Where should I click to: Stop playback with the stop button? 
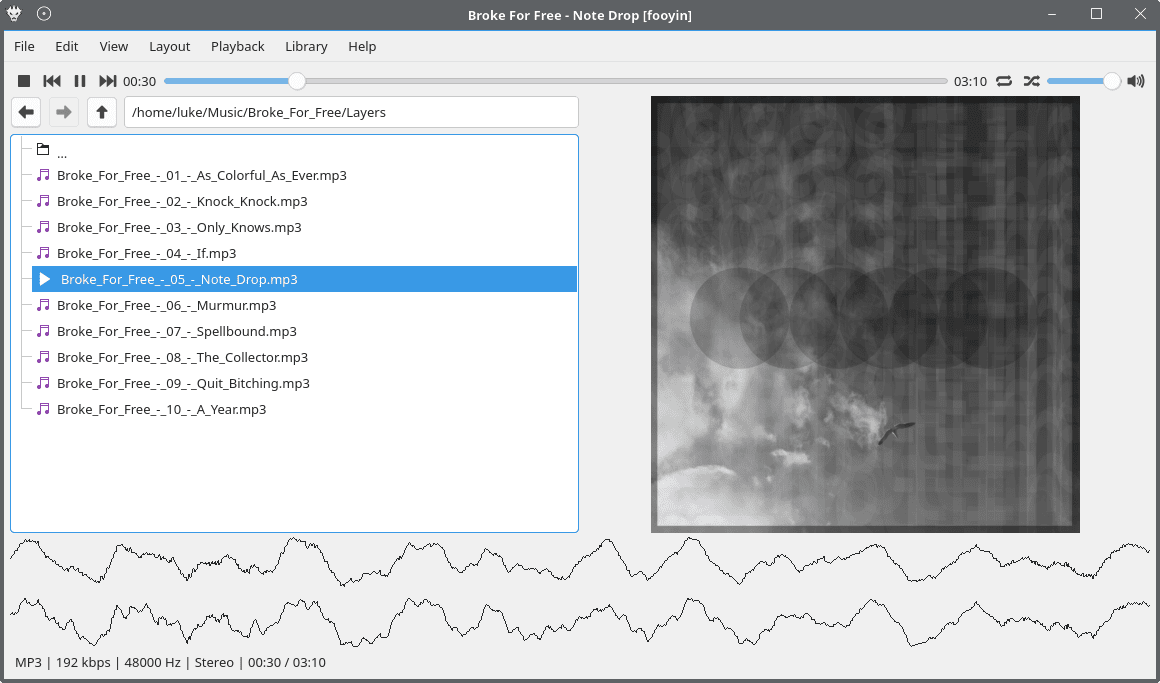pos(24,81)
